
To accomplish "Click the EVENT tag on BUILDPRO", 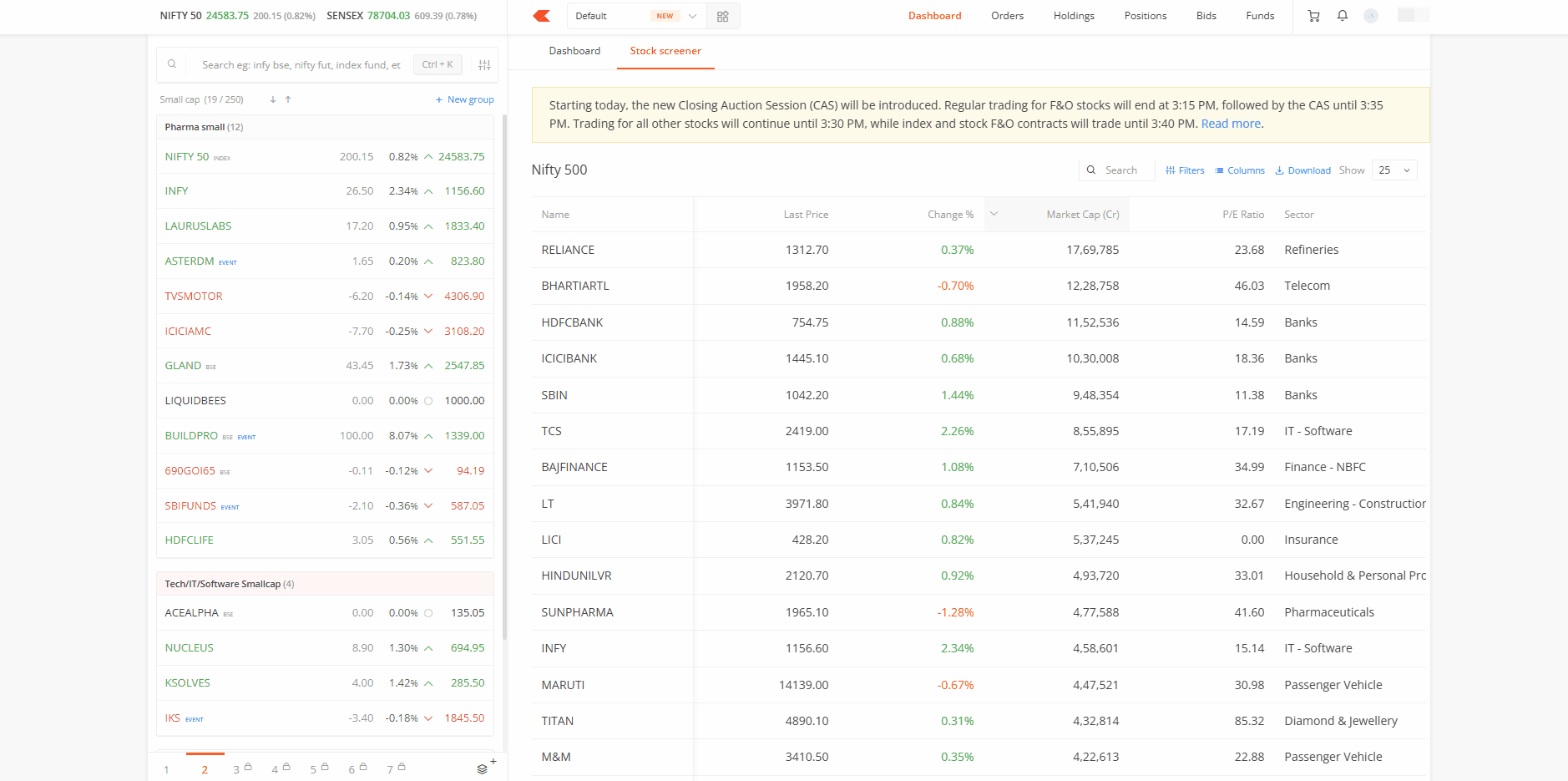I will [246, 437].
